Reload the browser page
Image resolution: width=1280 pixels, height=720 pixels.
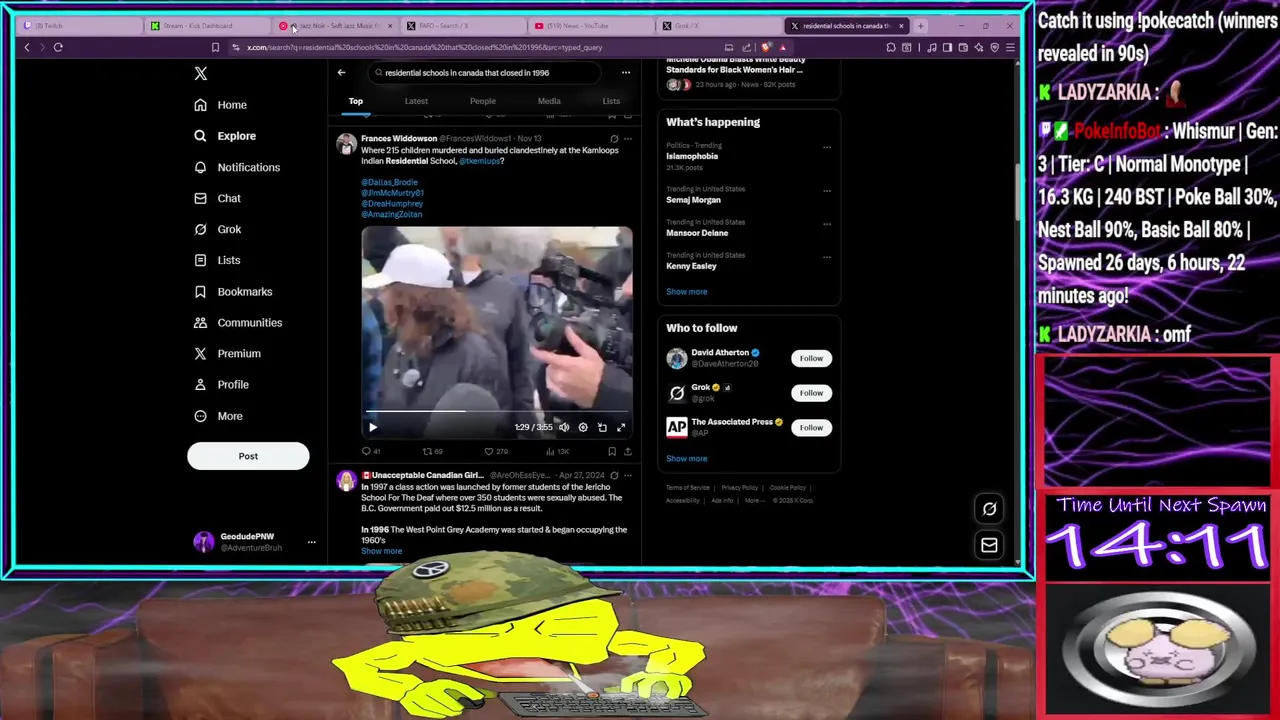click(58, 47)
